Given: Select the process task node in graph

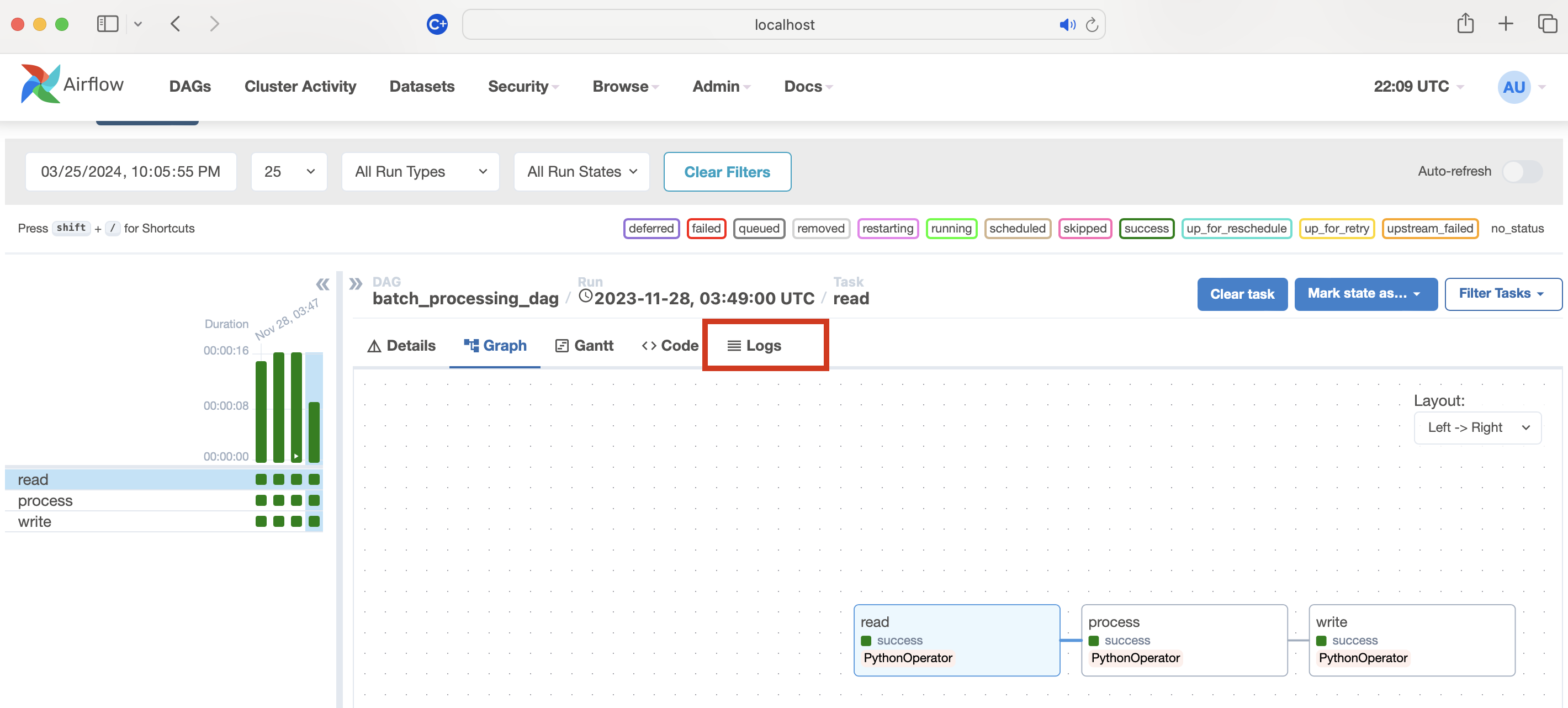Looking at the screenshot, I should point(1183,639).
